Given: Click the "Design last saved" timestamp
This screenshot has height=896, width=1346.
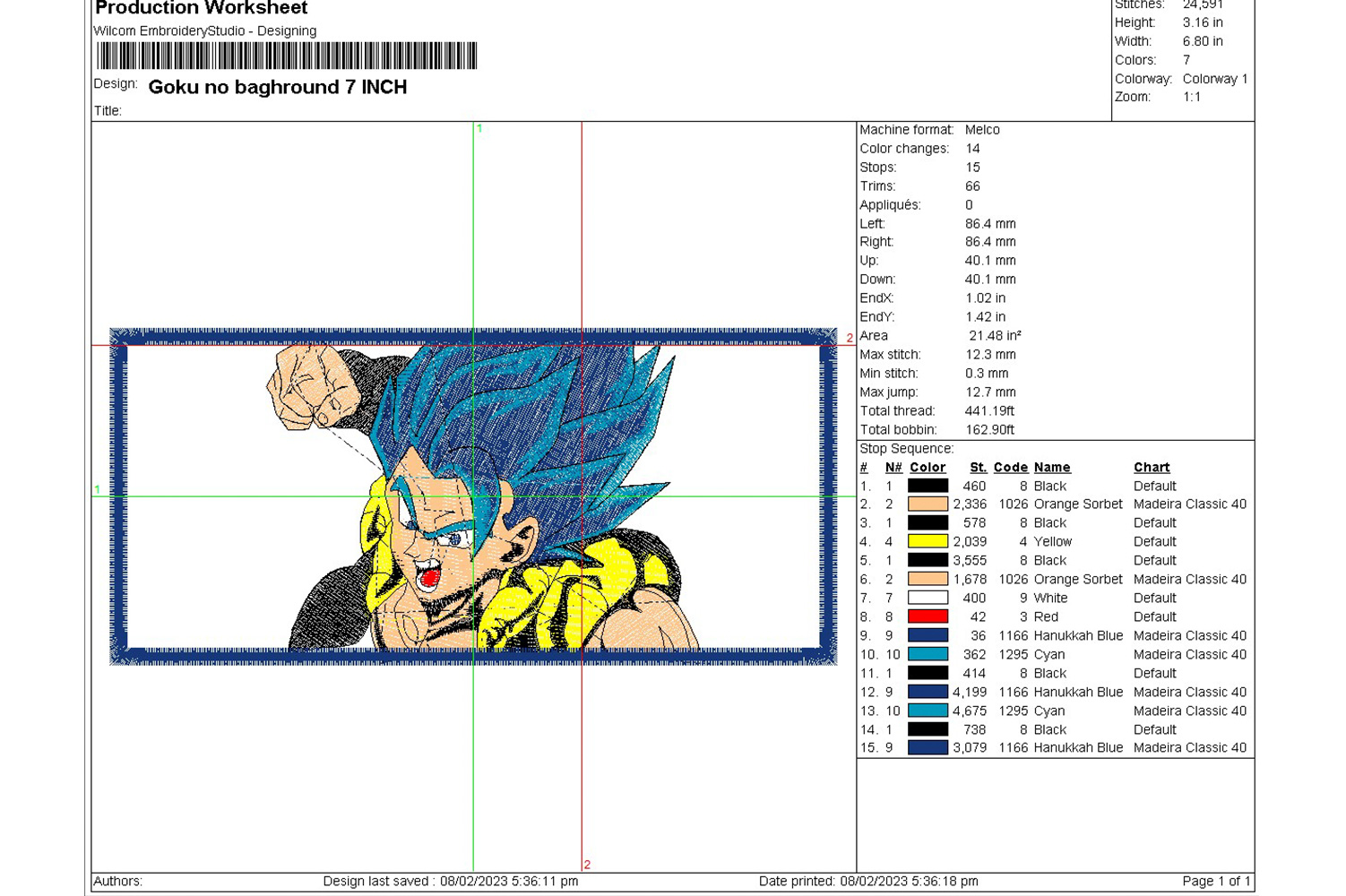Looking at the screenshot, I should pos(451,882).
